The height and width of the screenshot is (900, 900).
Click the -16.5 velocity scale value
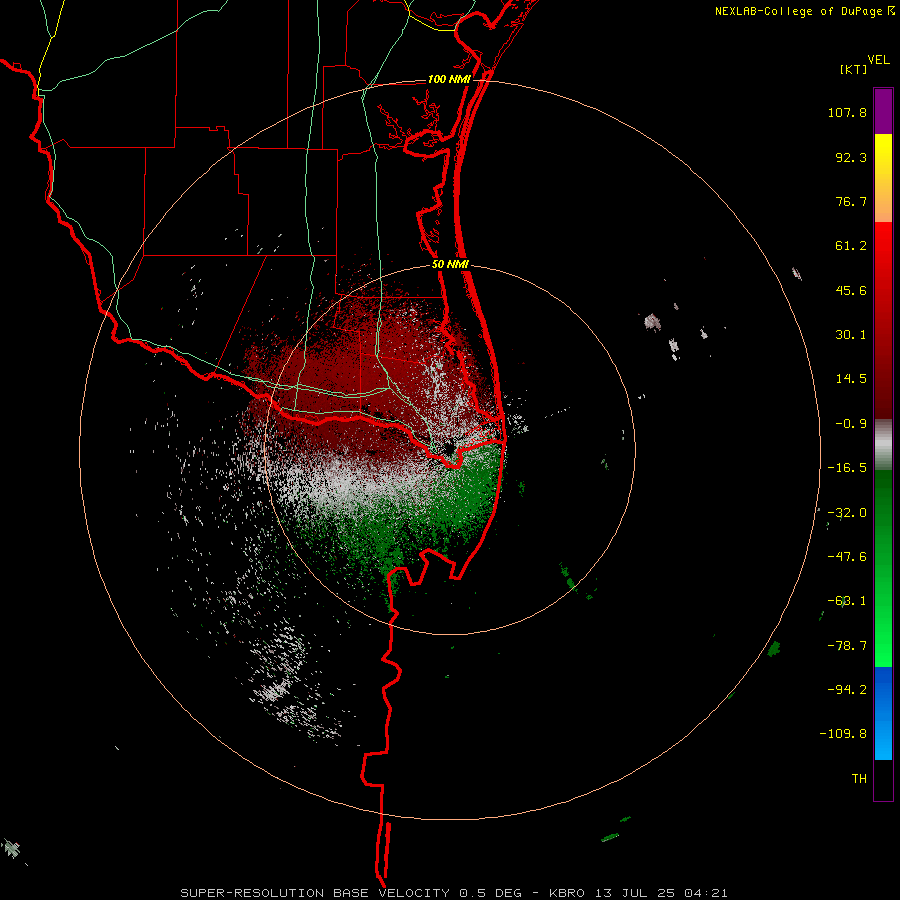pyautogui.click(x=847, y=468)
